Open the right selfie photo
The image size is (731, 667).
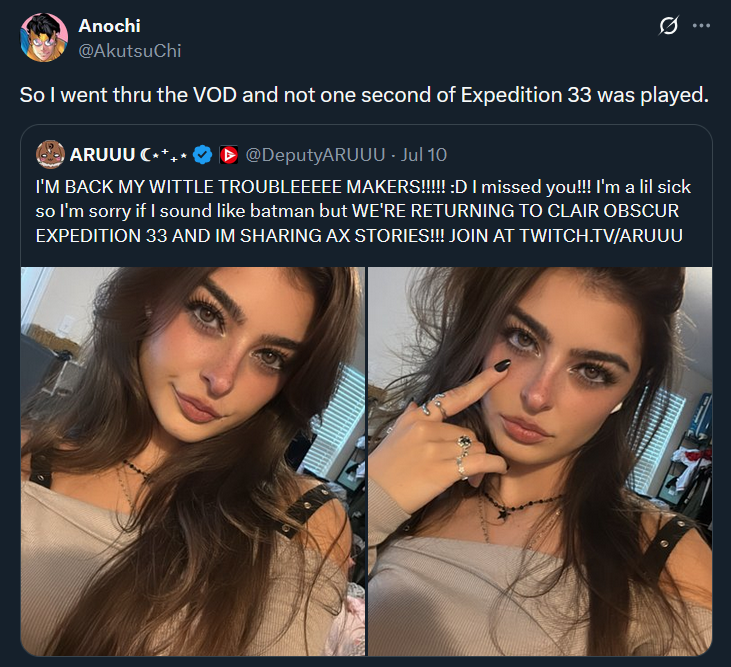click(x=540, y=461)
